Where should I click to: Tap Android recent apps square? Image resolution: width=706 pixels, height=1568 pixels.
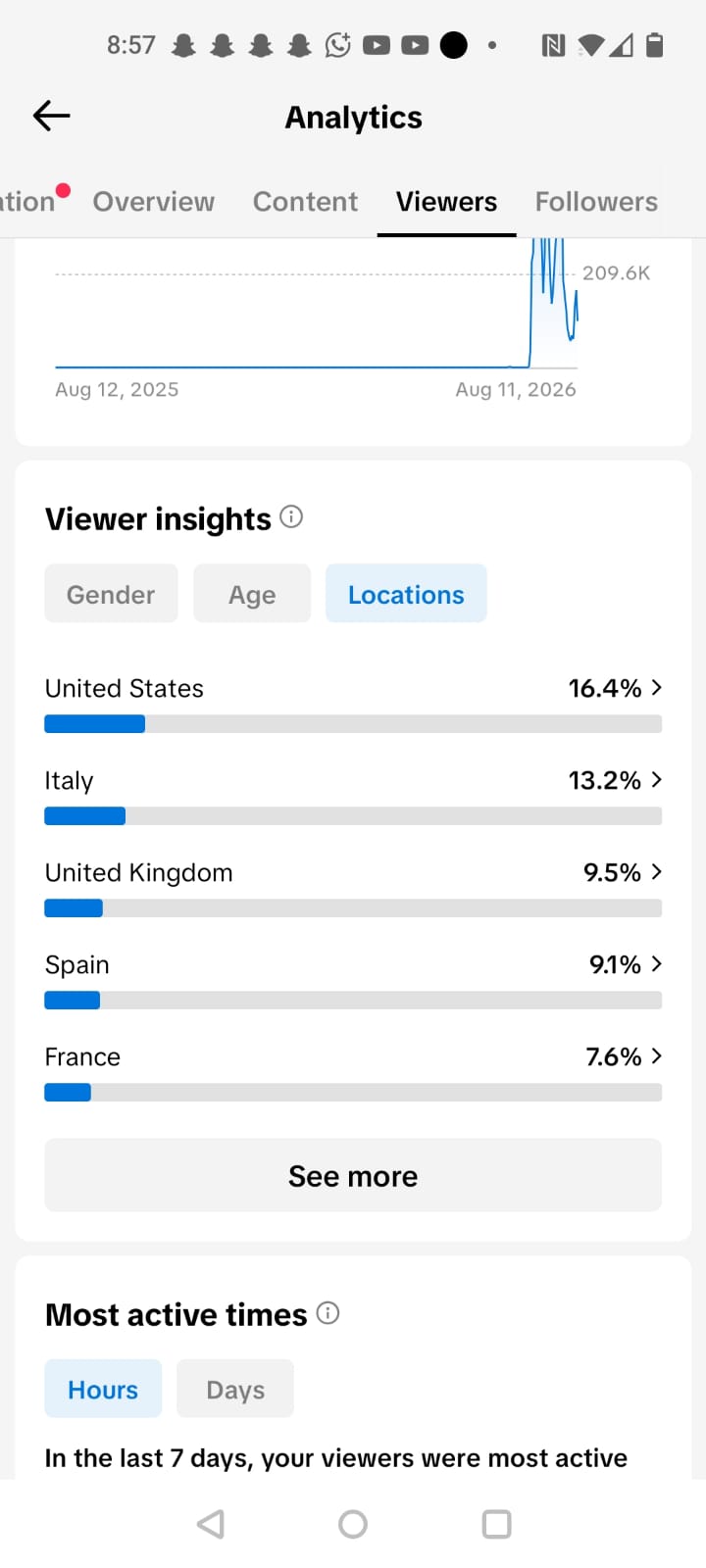tap(496, 1524)
